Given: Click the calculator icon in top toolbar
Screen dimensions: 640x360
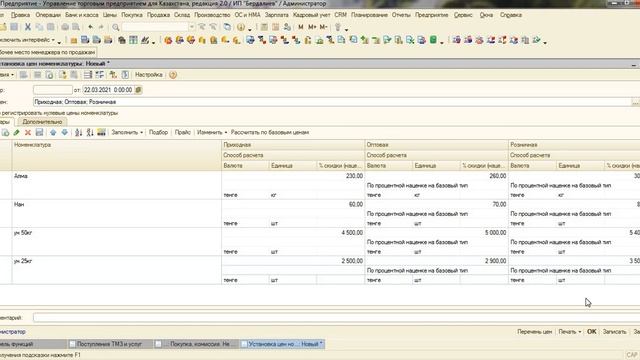Looking at the screenshot, I should 264,27.
